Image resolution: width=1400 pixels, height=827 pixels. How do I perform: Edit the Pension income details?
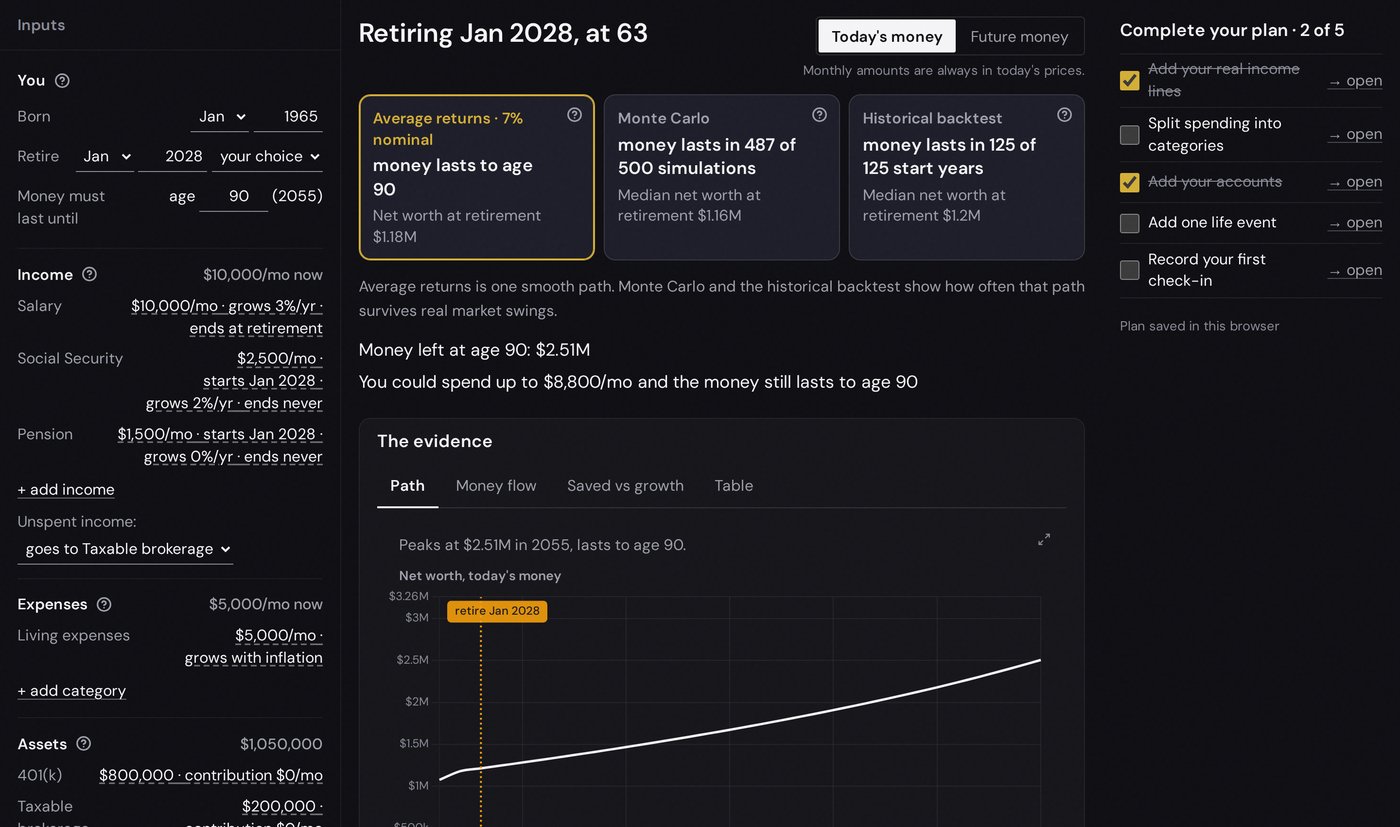coord(220,446)
